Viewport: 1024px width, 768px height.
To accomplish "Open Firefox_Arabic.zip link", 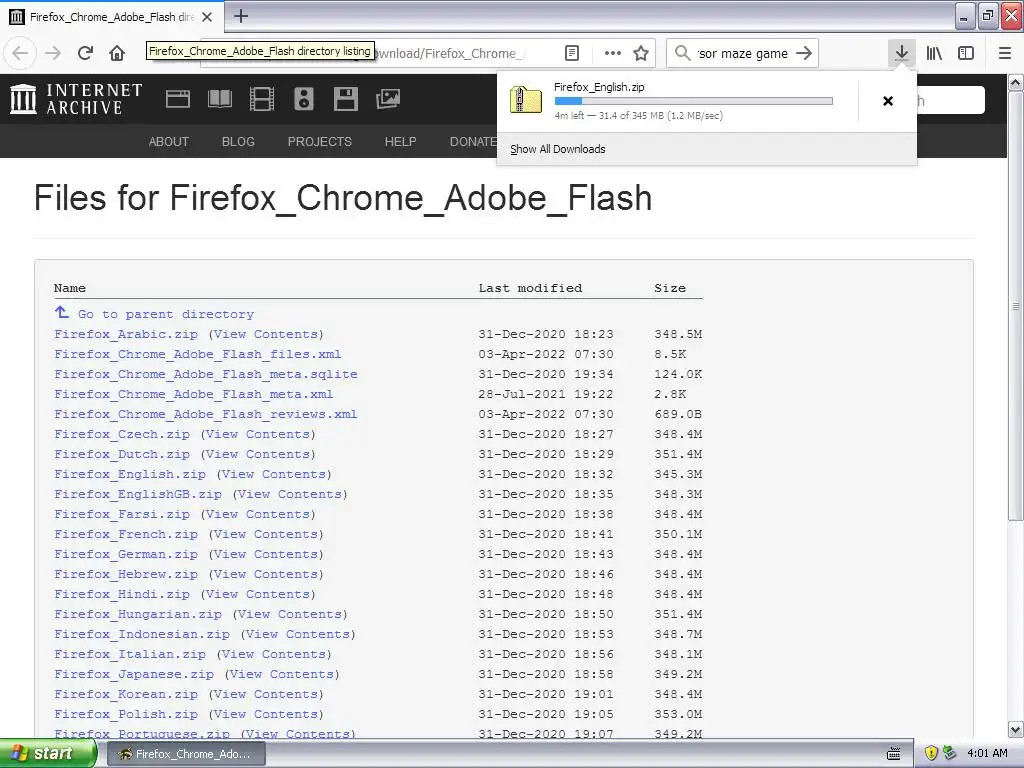I will [125, 334].
